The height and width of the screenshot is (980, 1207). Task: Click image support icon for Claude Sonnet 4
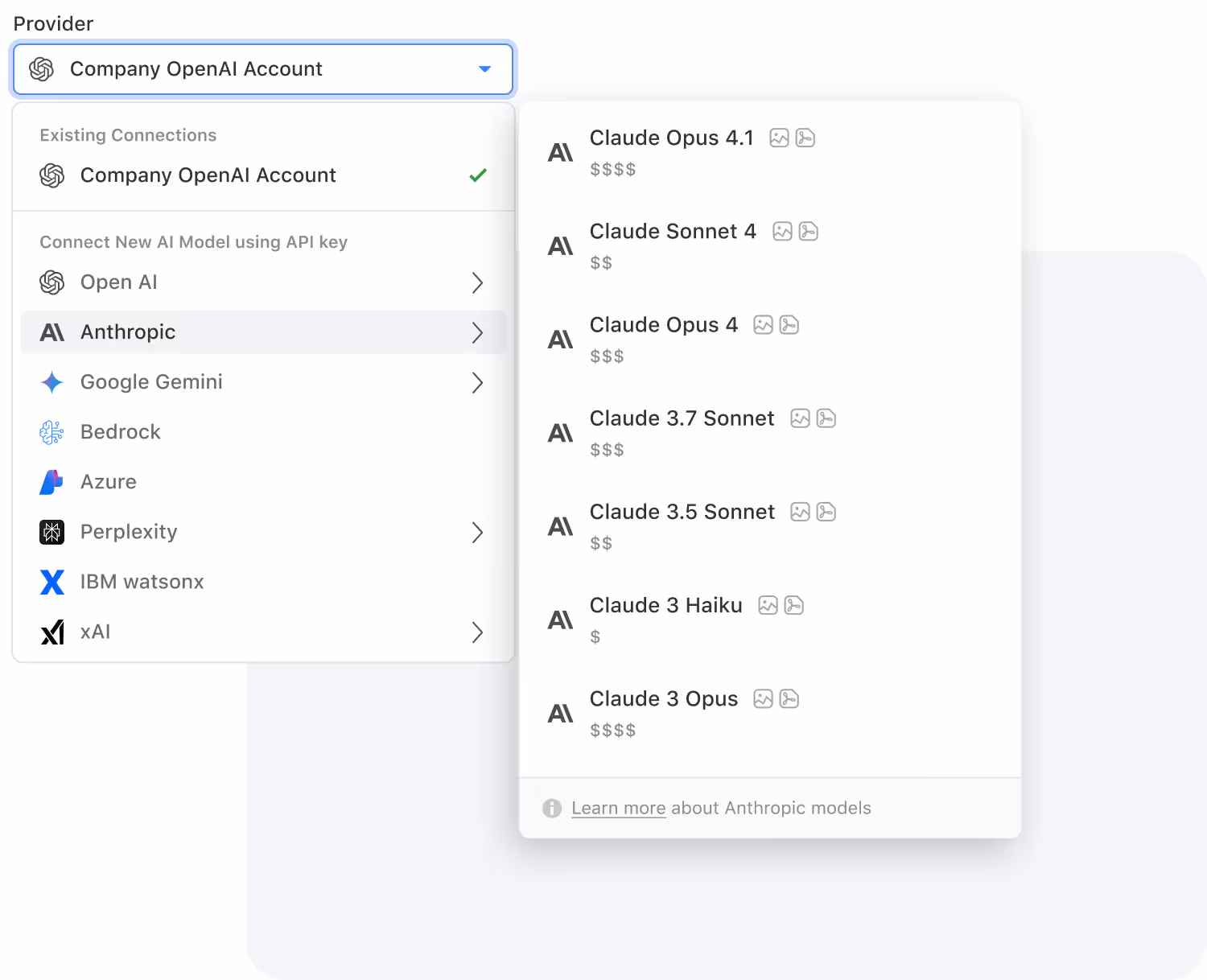pos(782,231)
